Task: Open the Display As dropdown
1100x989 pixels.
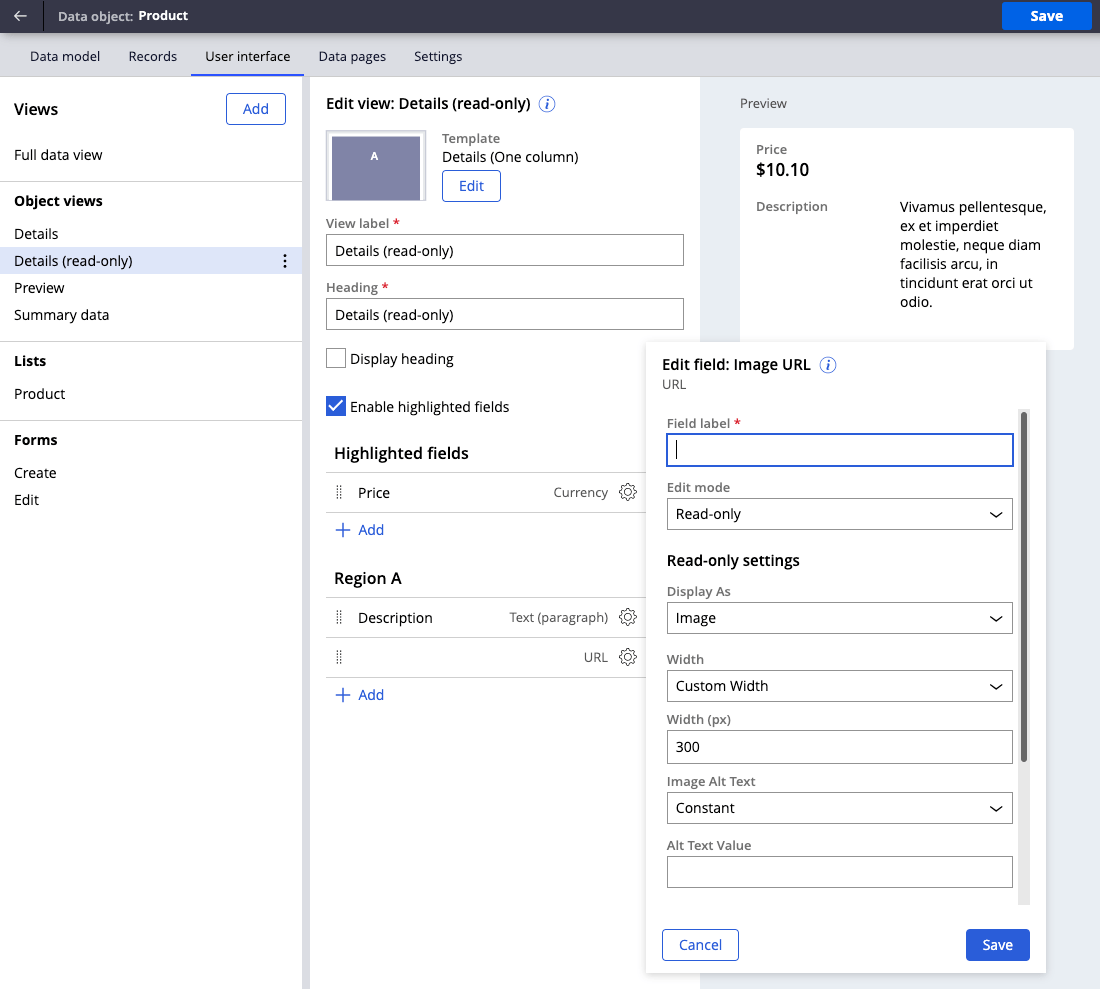Action: tap(839, 618)
